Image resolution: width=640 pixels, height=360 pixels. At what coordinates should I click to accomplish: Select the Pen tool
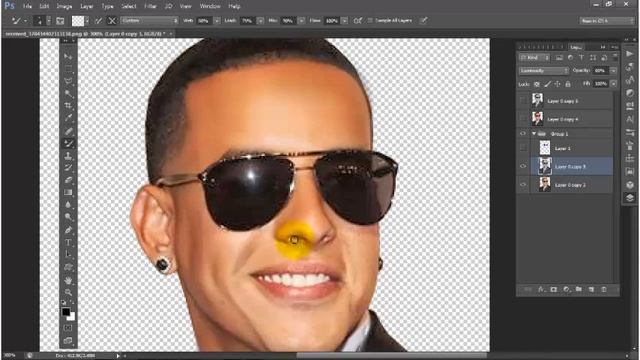pos(68,230)
